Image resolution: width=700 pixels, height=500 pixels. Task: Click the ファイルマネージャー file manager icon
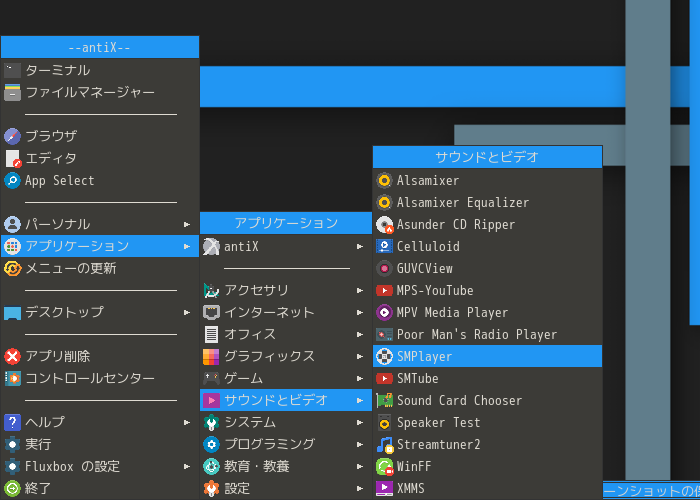pyautogui.click(x=12, y=92)
